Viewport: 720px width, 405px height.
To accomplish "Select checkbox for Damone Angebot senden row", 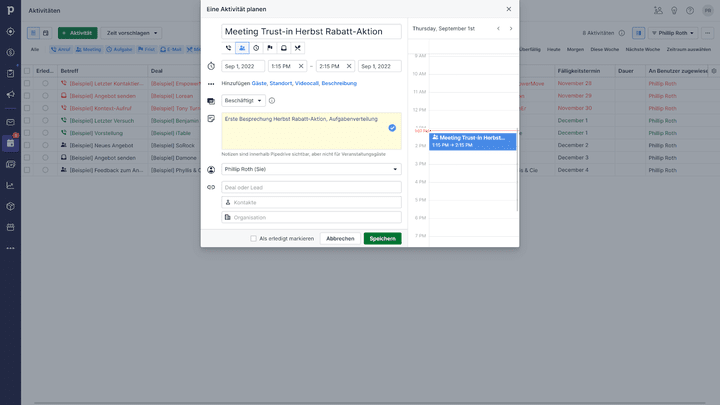I will click(x=27, y=158).
